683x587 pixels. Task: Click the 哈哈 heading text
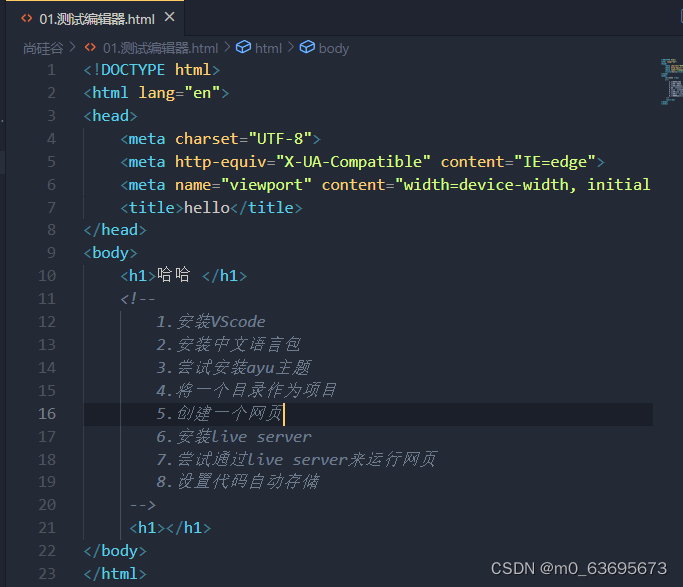[x=174, y=275]
